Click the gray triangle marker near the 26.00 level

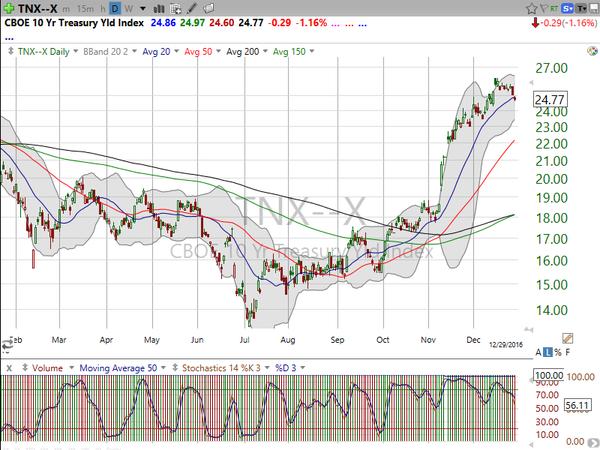(x=530, y=82)
